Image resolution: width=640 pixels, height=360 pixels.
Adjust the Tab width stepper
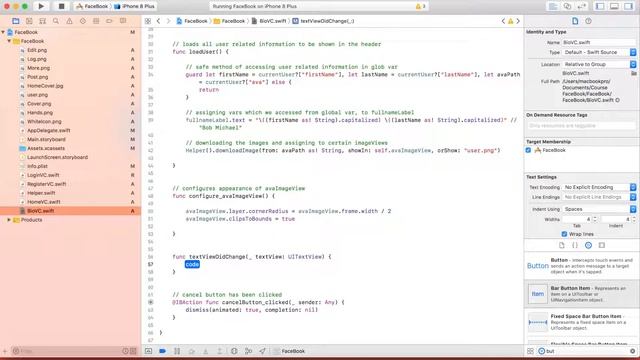point(595,219)
